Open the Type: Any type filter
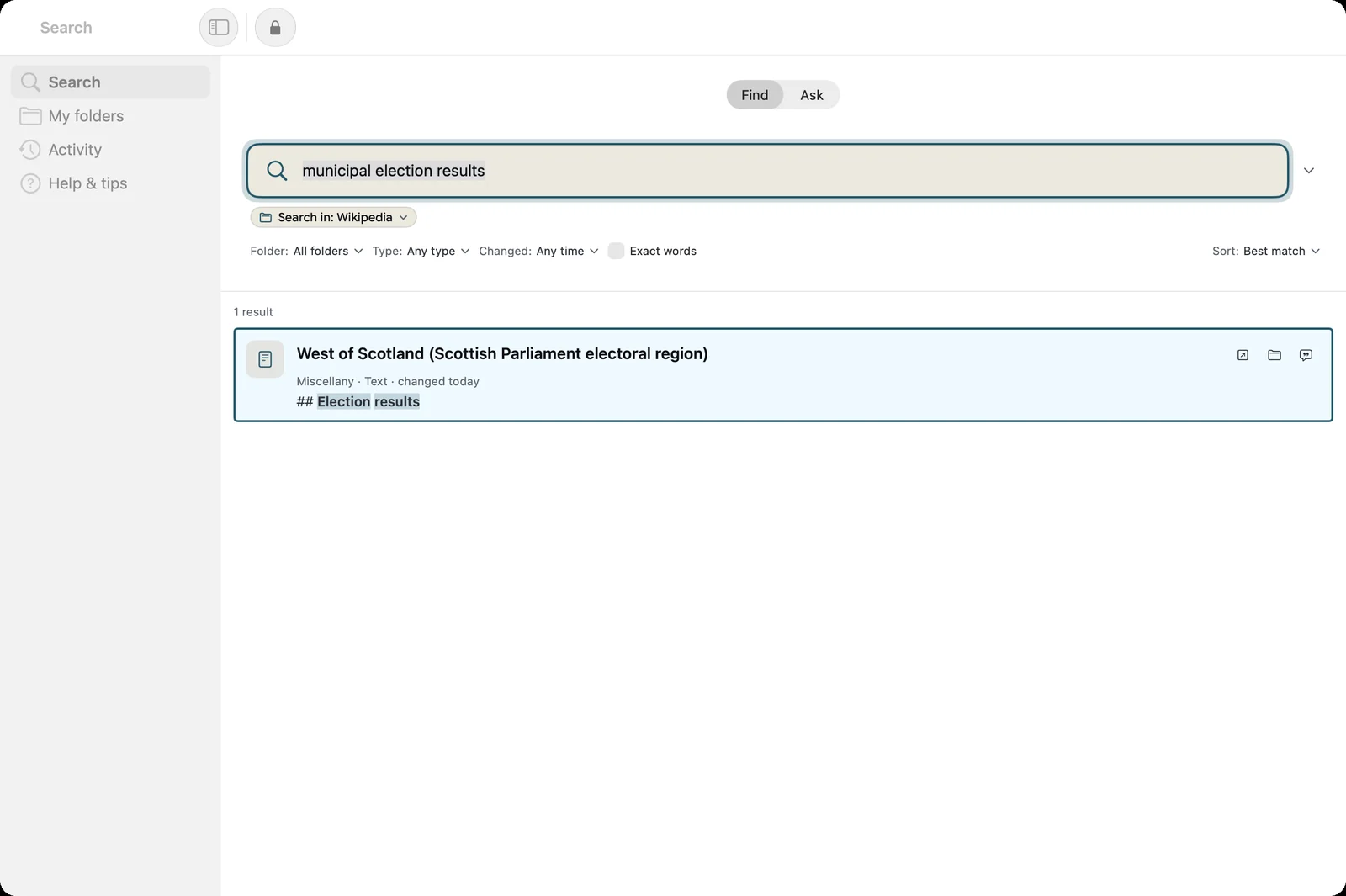The width and height of the screenshot is (1346, 896). pos(421,251)
